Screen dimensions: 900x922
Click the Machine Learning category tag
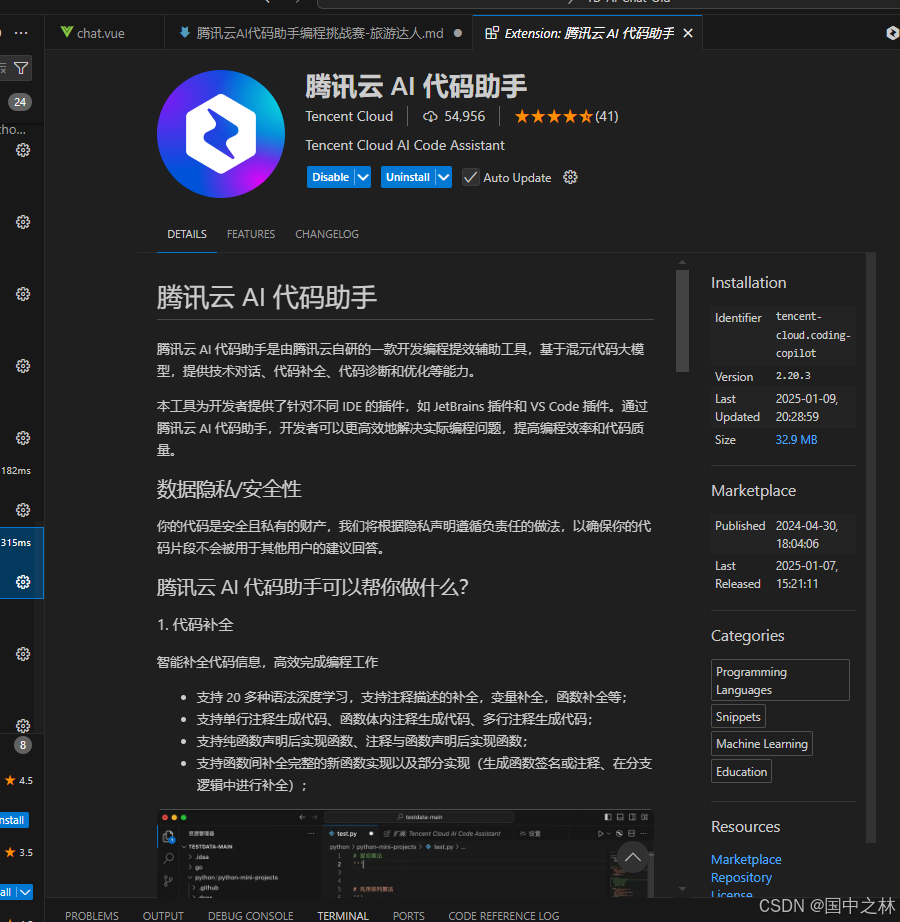click(762, 744)
